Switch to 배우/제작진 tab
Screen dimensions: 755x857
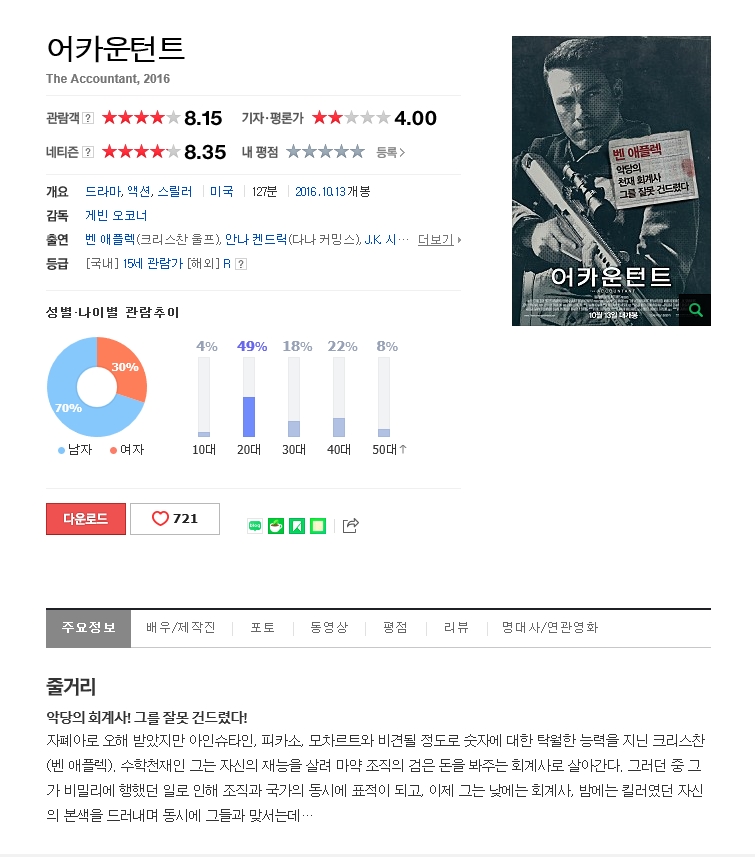pos(181,627)
